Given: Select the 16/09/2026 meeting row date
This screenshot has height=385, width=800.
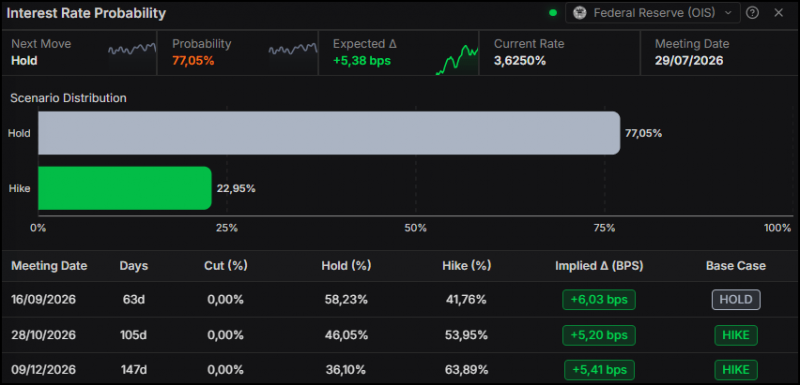Looking at the screenshot, I should click(43, 299).
